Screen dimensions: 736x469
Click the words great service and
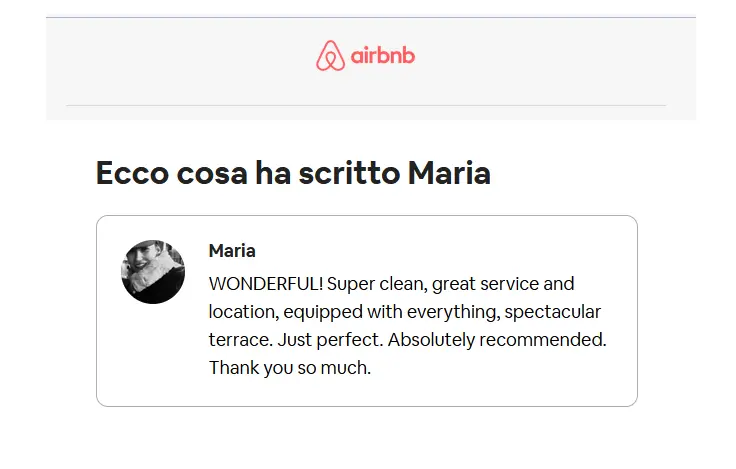click(503, 284)
